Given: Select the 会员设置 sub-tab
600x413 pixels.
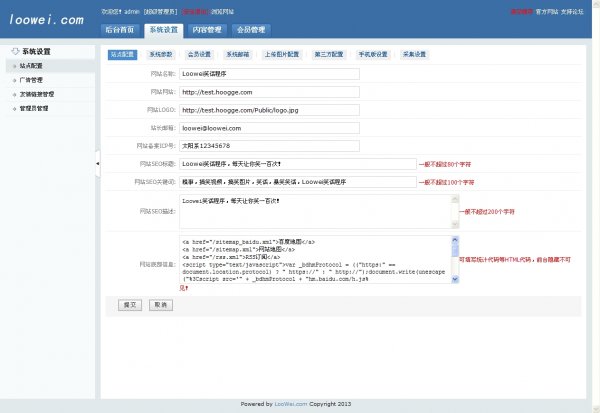Looking at the screenshot, I should point(199,55).
